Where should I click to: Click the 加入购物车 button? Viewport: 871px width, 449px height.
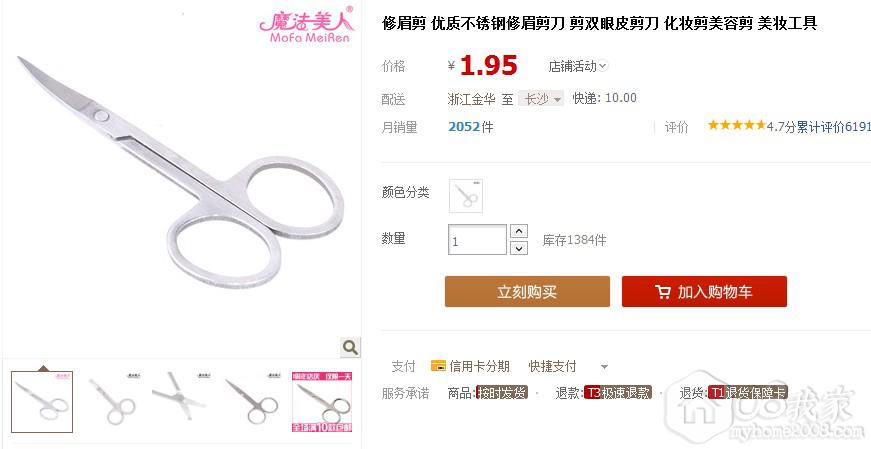704,292
